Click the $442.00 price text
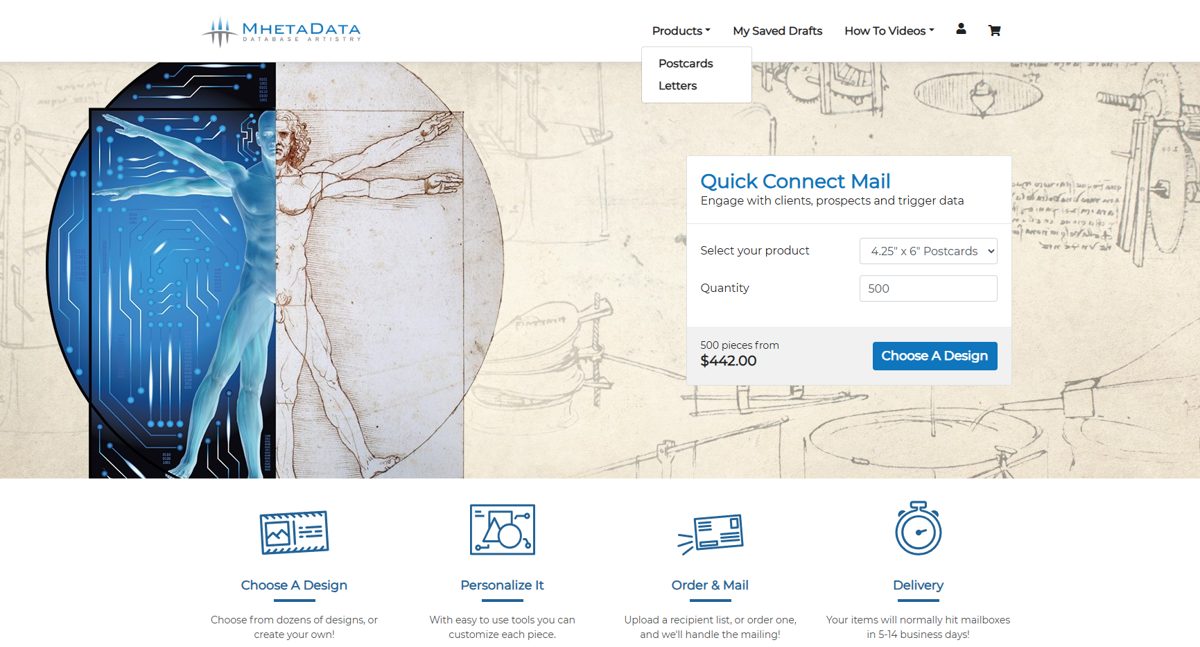The height and width of the screenshot is (647, 1200). pos(728,361)
